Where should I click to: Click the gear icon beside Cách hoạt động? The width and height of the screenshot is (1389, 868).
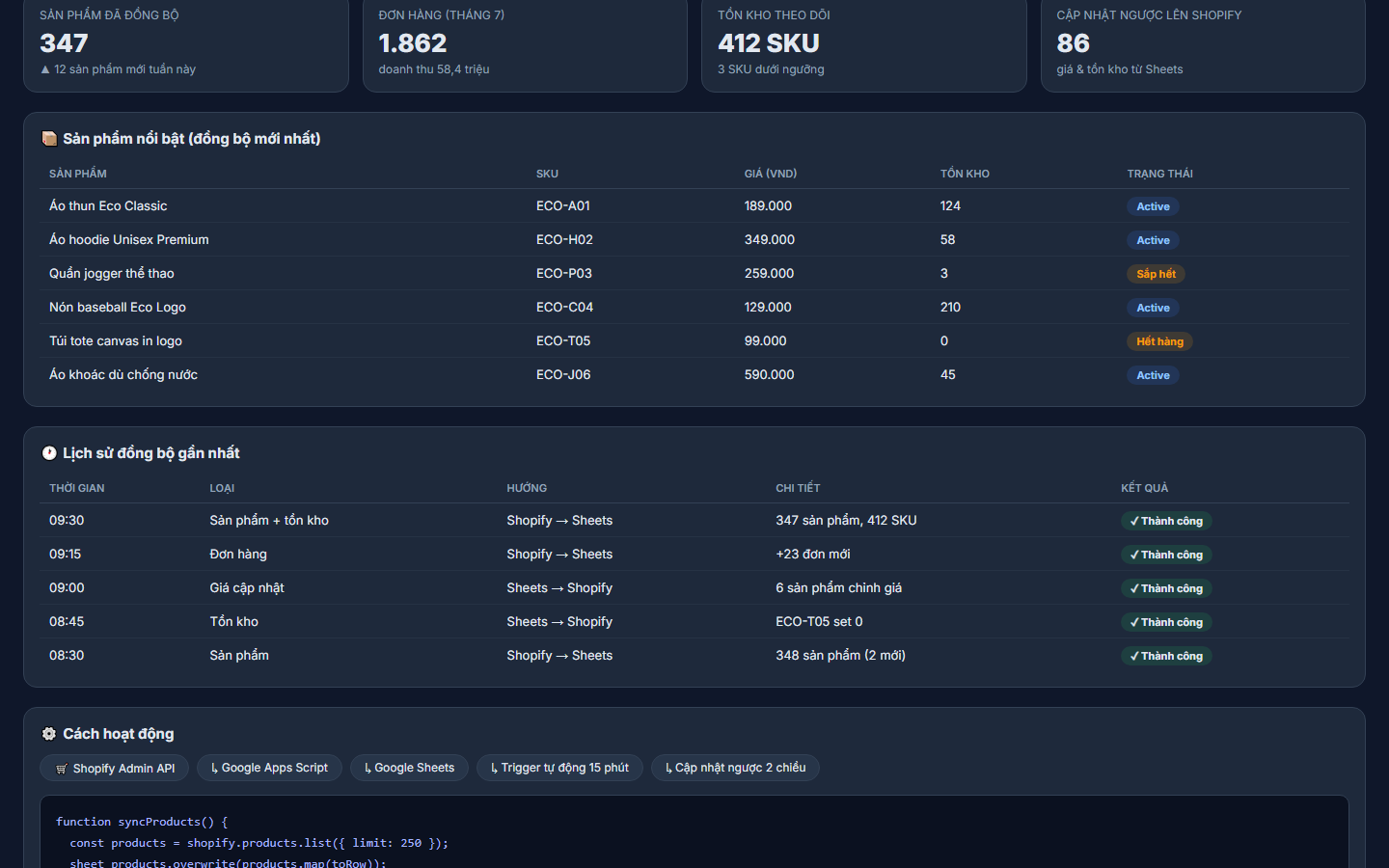pos(49,734)
